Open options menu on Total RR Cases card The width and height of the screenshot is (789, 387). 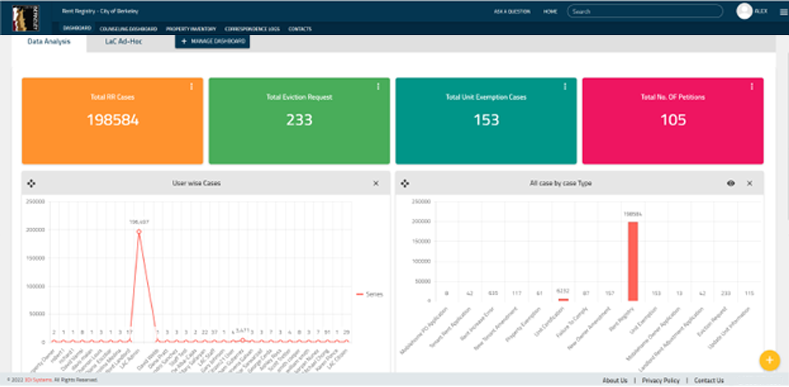[191, 87]
